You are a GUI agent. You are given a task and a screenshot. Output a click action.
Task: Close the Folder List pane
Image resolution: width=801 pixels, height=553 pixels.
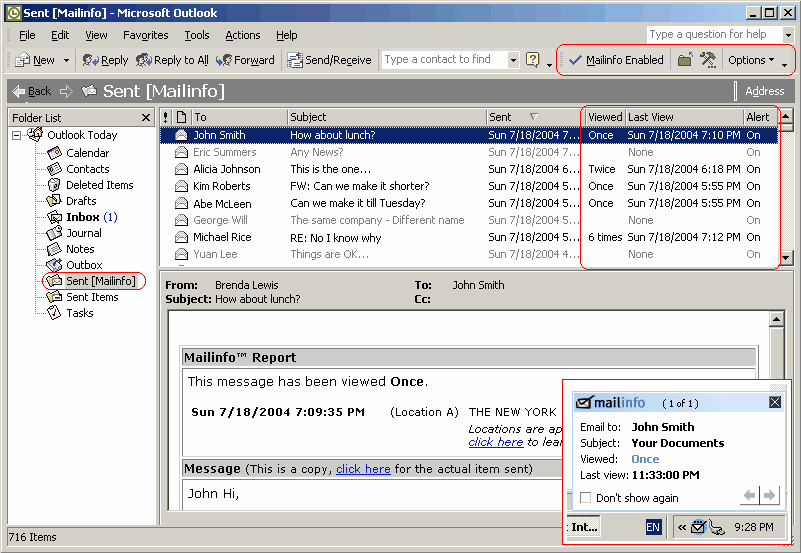point(146,118)
